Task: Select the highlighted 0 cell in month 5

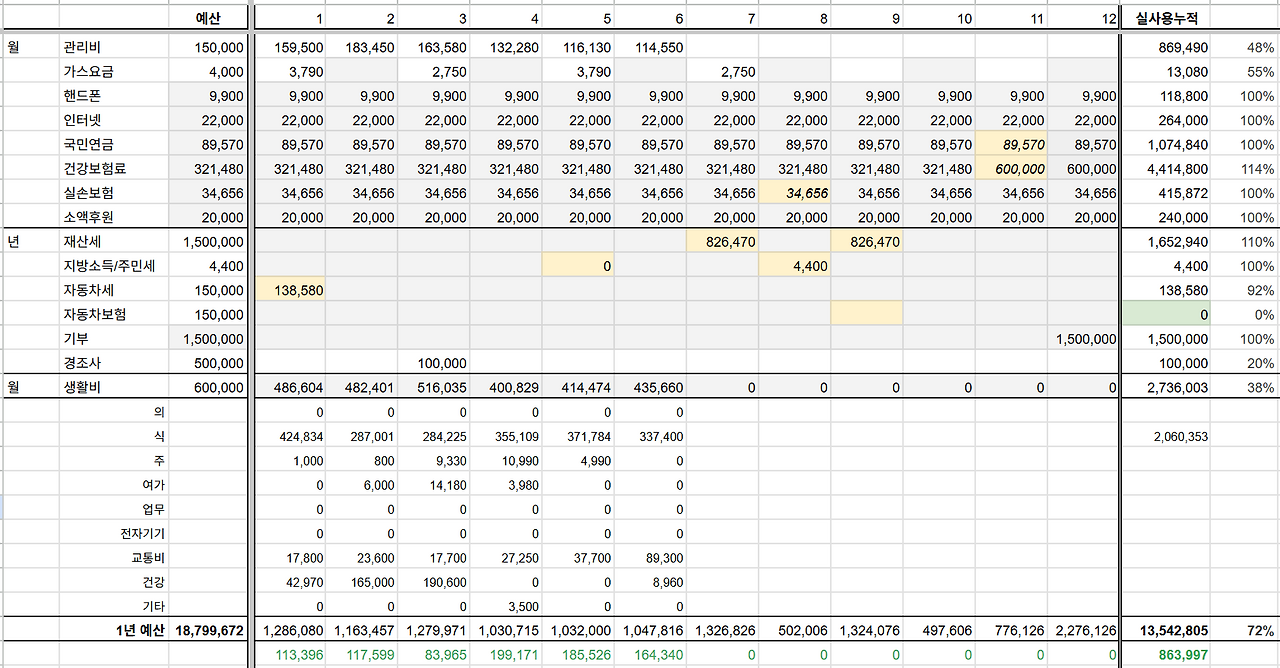Action: pyautogui.click(x=578, y=266)
